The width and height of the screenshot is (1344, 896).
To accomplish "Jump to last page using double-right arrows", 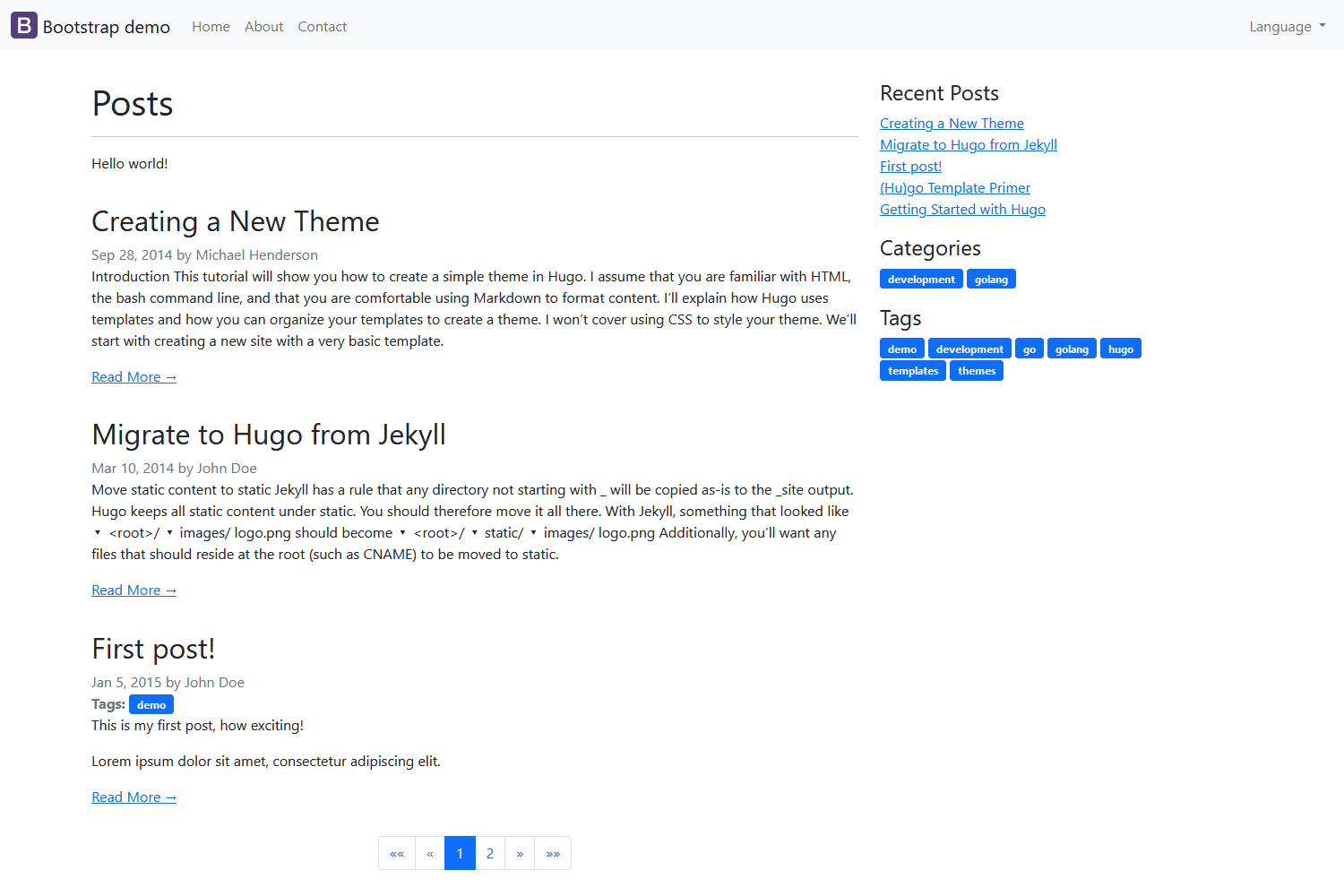I will click(553, 854).
